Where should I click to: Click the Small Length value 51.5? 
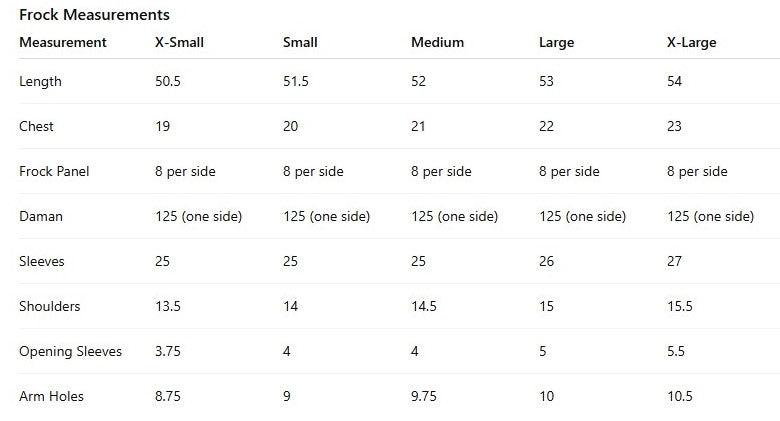(296, 82)
